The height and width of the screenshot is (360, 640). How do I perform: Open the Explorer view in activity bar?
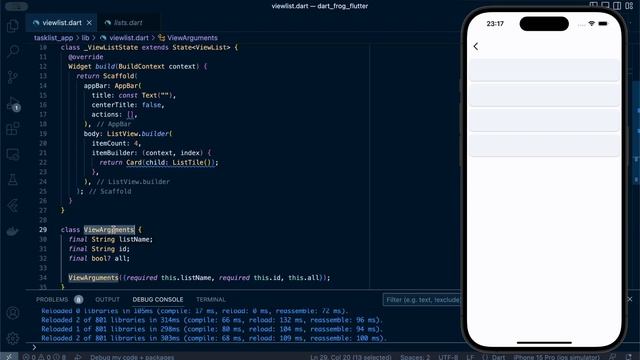point(13,26)
